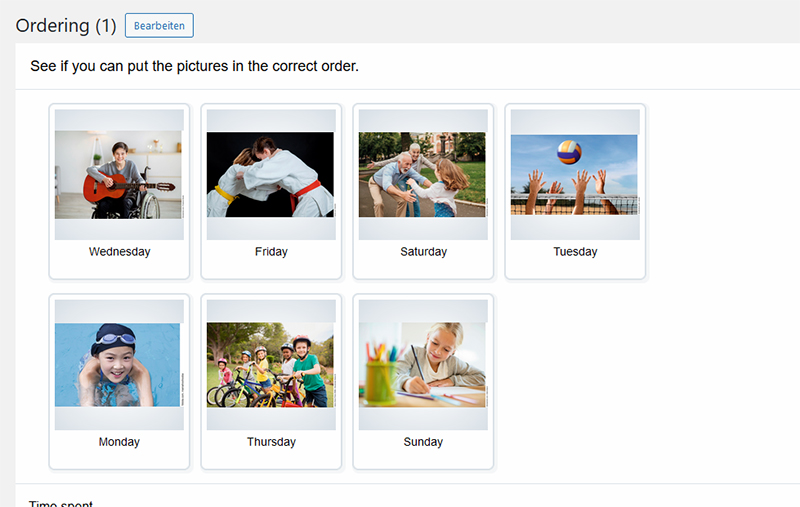Select the Tuesday volleyball picture card
This screenshot has width=800, height=507.
tap(575, 192)
